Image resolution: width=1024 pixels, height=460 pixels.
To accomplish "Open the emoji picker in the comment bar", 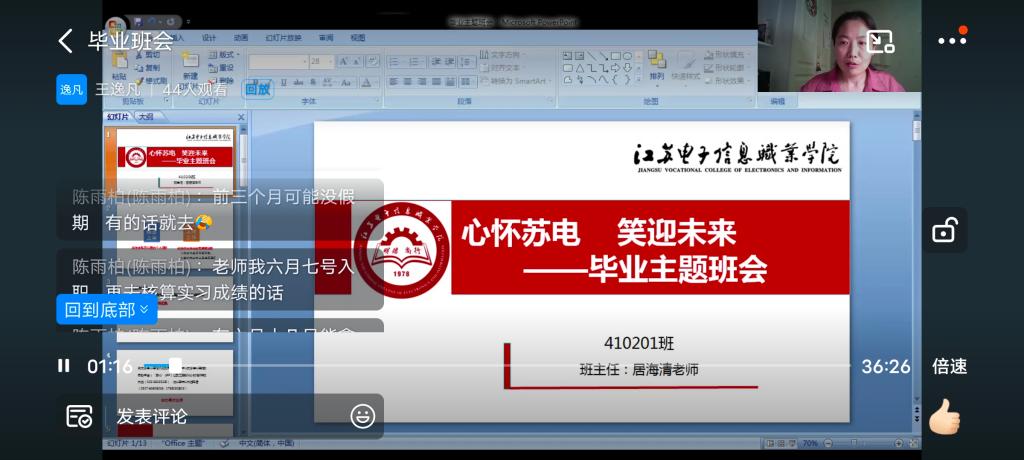I will click(x=362, y=416).
